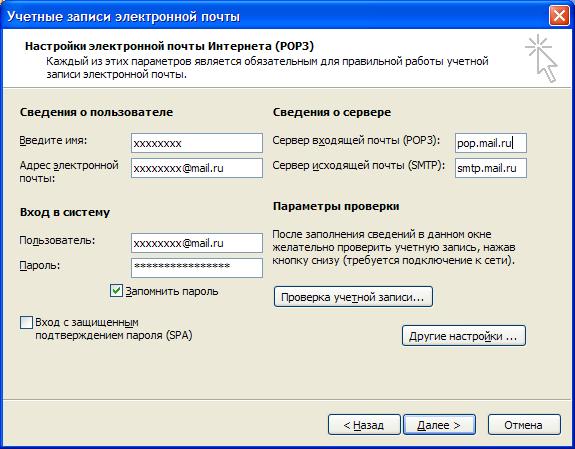575x449 pixels.
Task: Click the Параметры проверки heading
Action: pyautogui.click(x=336, y=207)
